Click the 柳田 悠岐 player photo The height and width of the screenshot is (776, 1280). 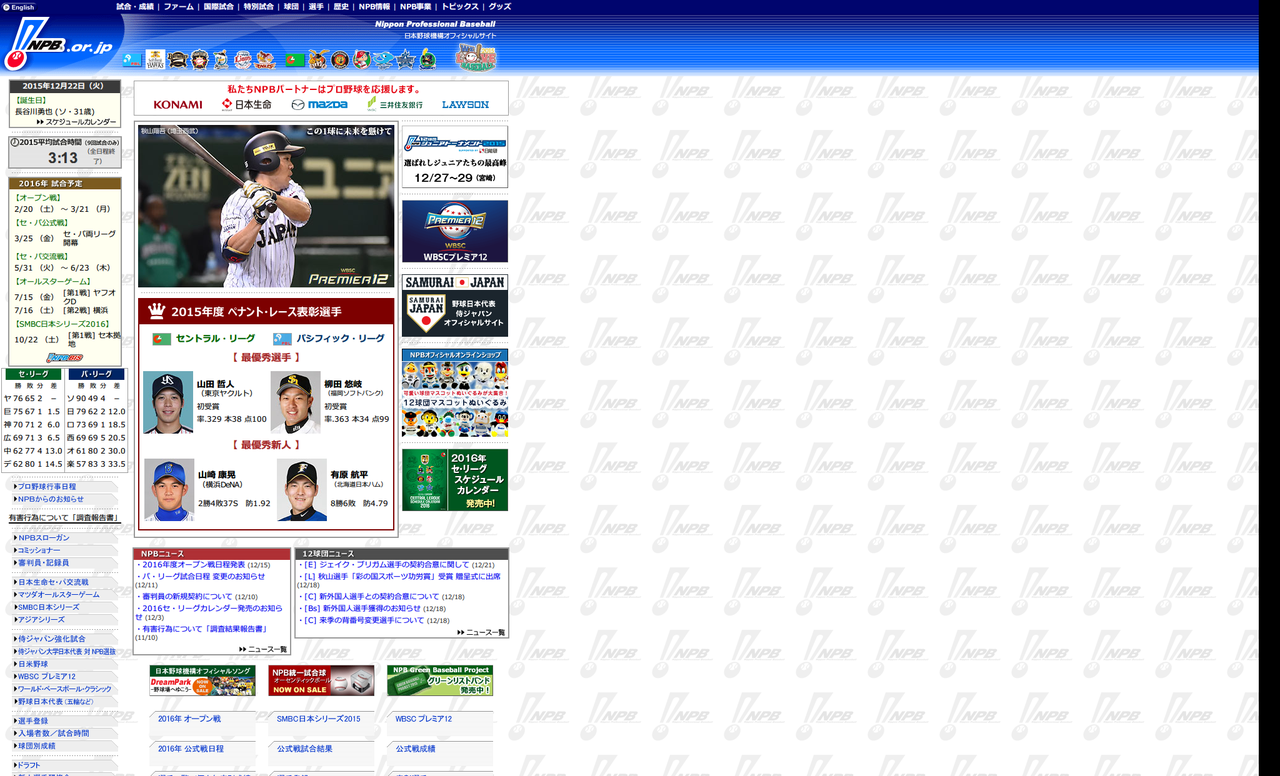tap(295, 402)
